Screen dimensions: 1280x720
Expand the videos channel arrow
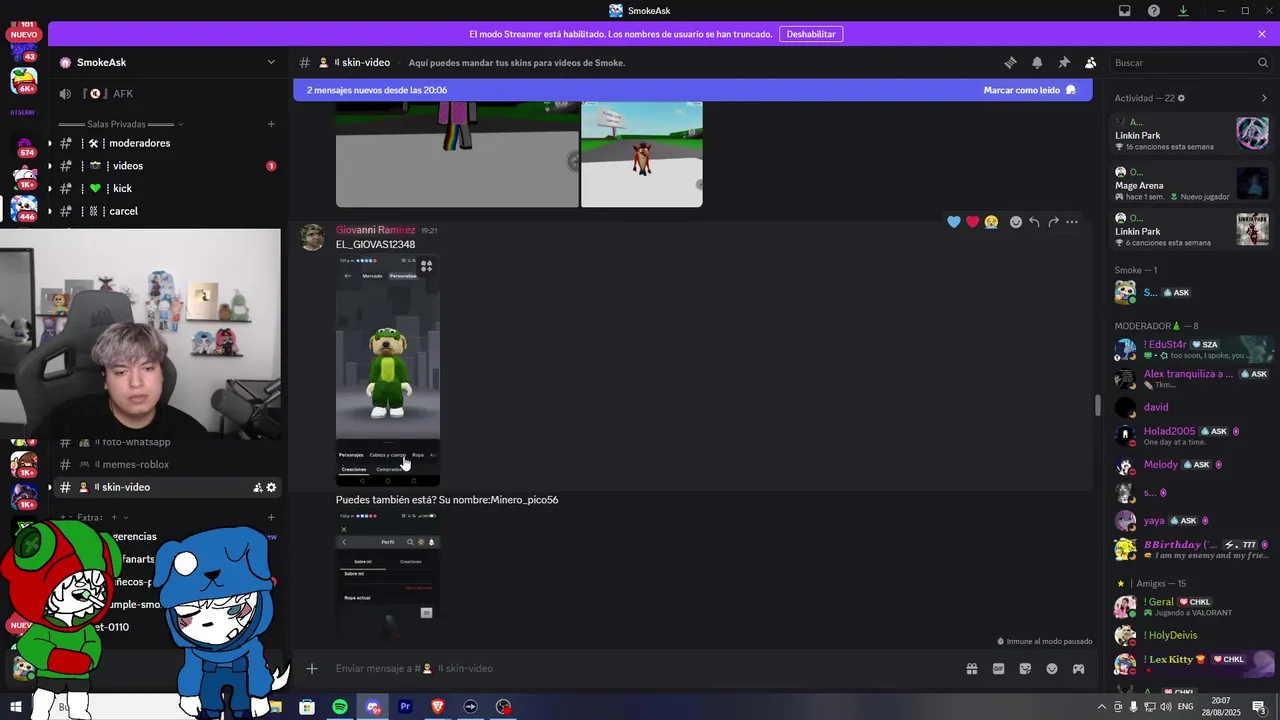[50, 166]
